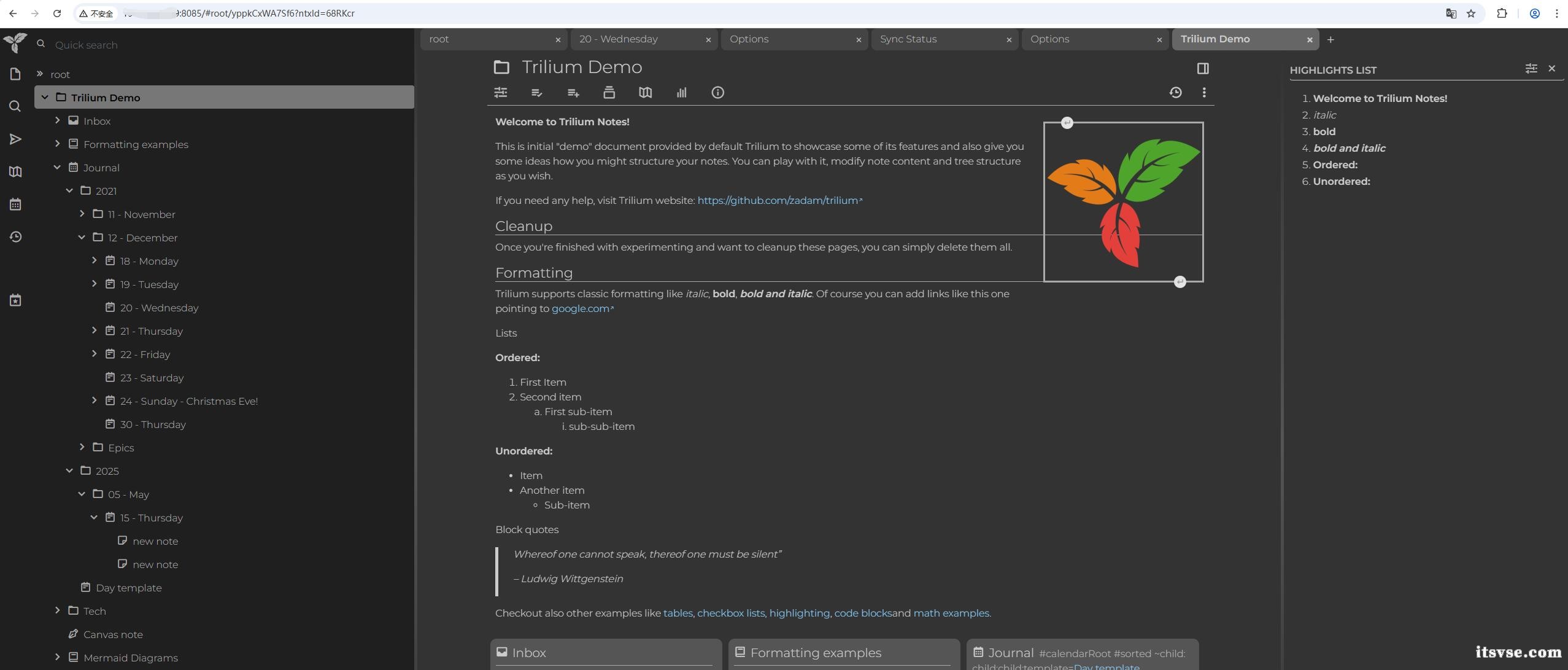Screen dimensions: 1568x670
Task: Collapse the 2021 tree folder
Action: [x=70, y=190]
